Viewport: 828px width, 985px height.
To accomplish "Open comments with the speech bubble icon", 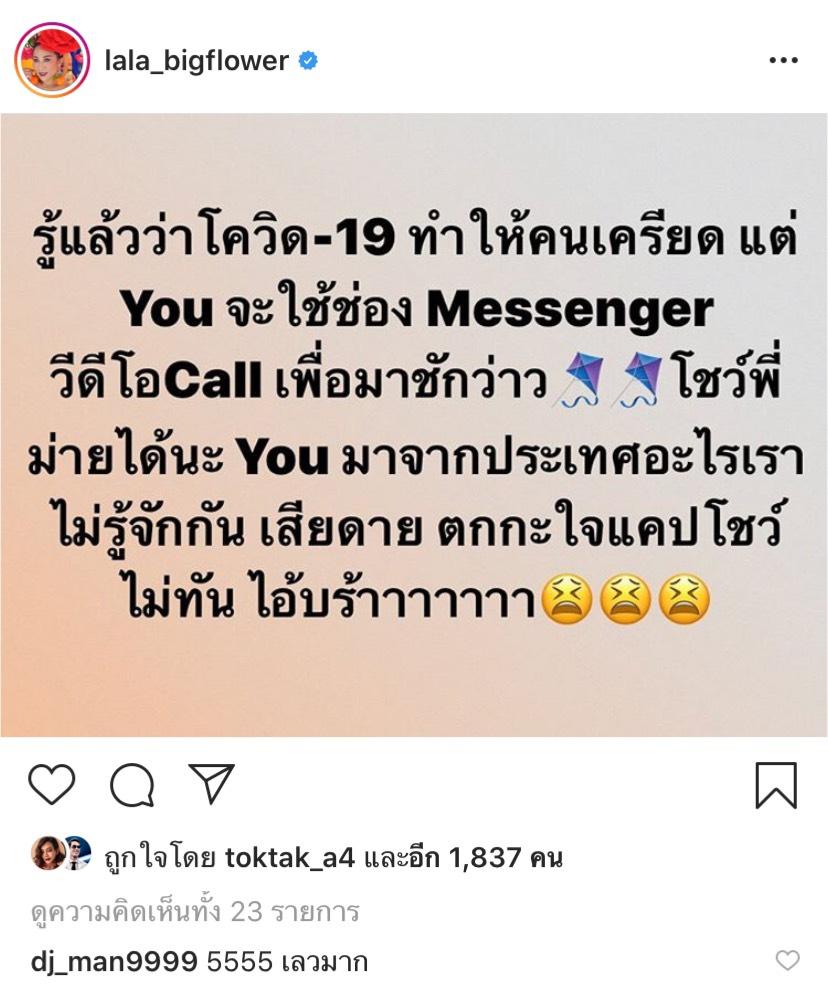I will pos(132,785).
